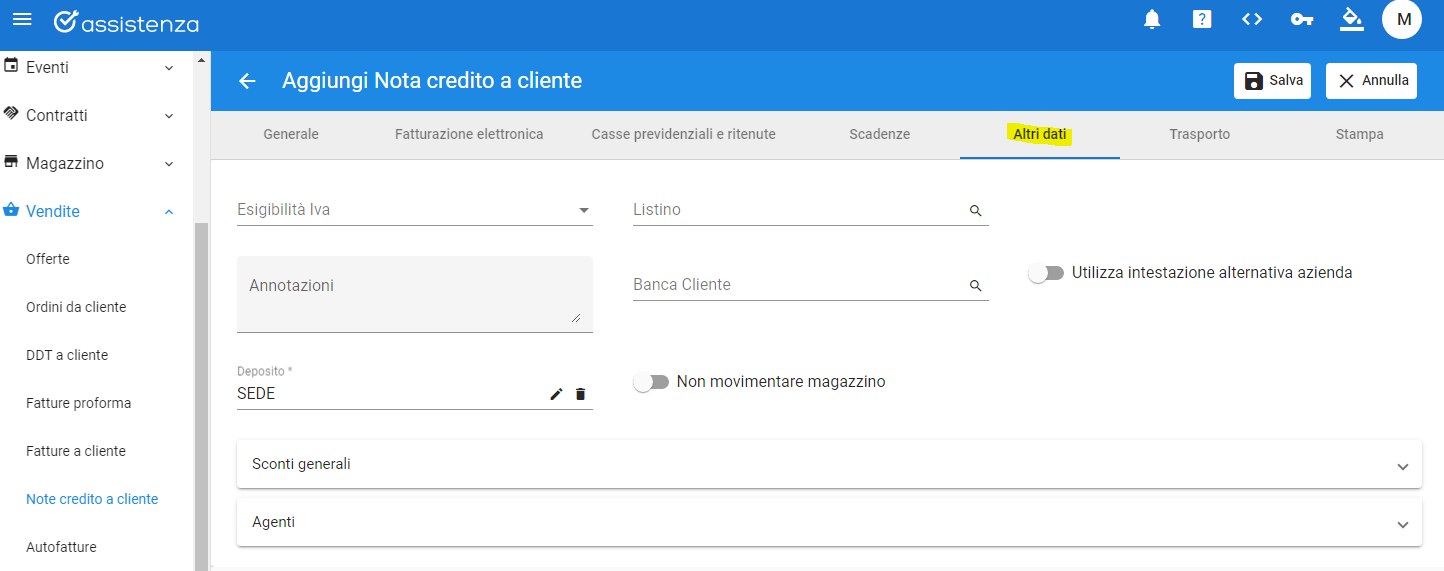
Task: Click the sidebar scrollbar up arrow
Action: [x=201, y=60]
